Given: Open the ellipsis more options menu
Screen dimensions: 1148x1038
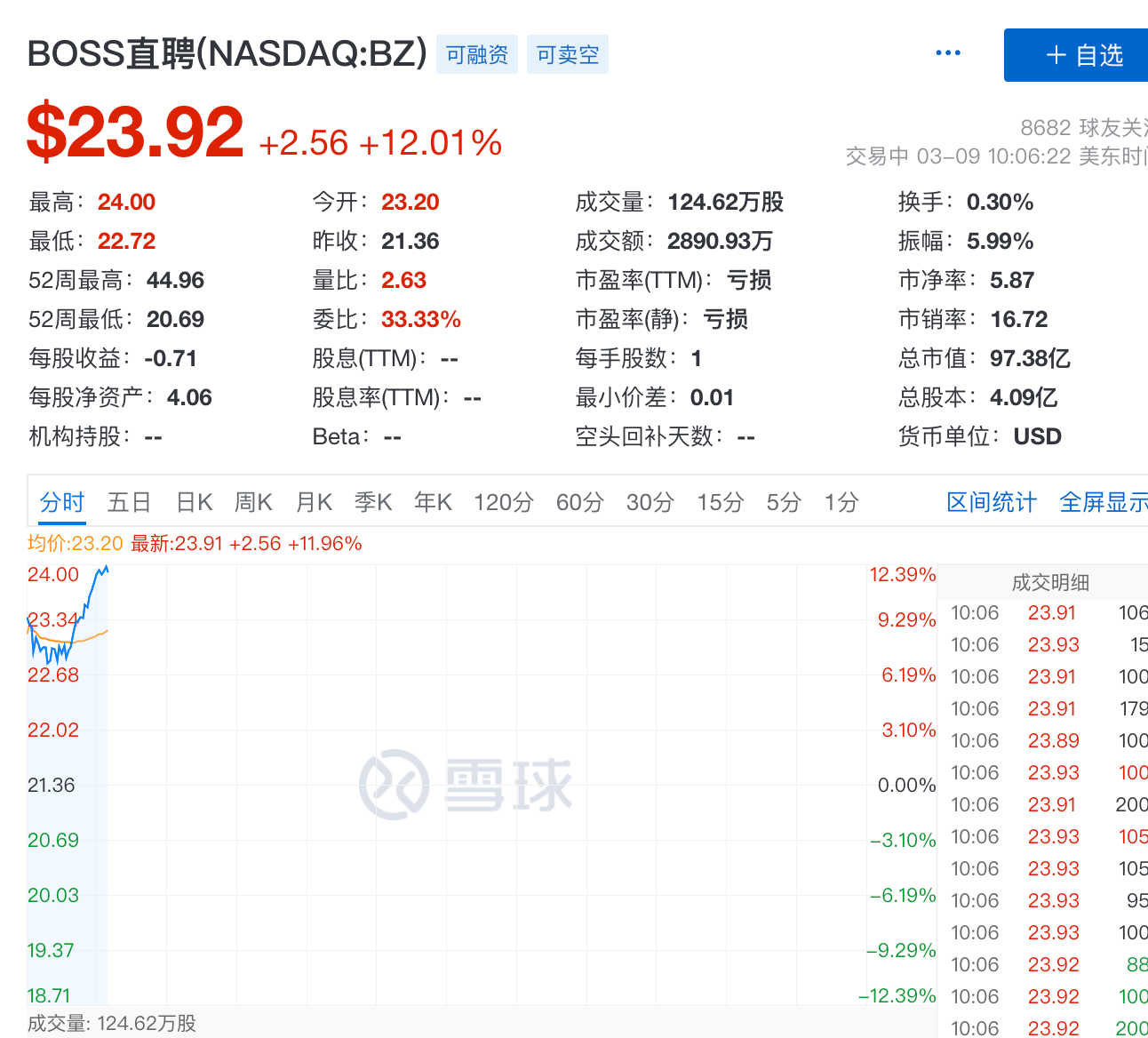Looking at the screenshot, I should click(947, 52).
